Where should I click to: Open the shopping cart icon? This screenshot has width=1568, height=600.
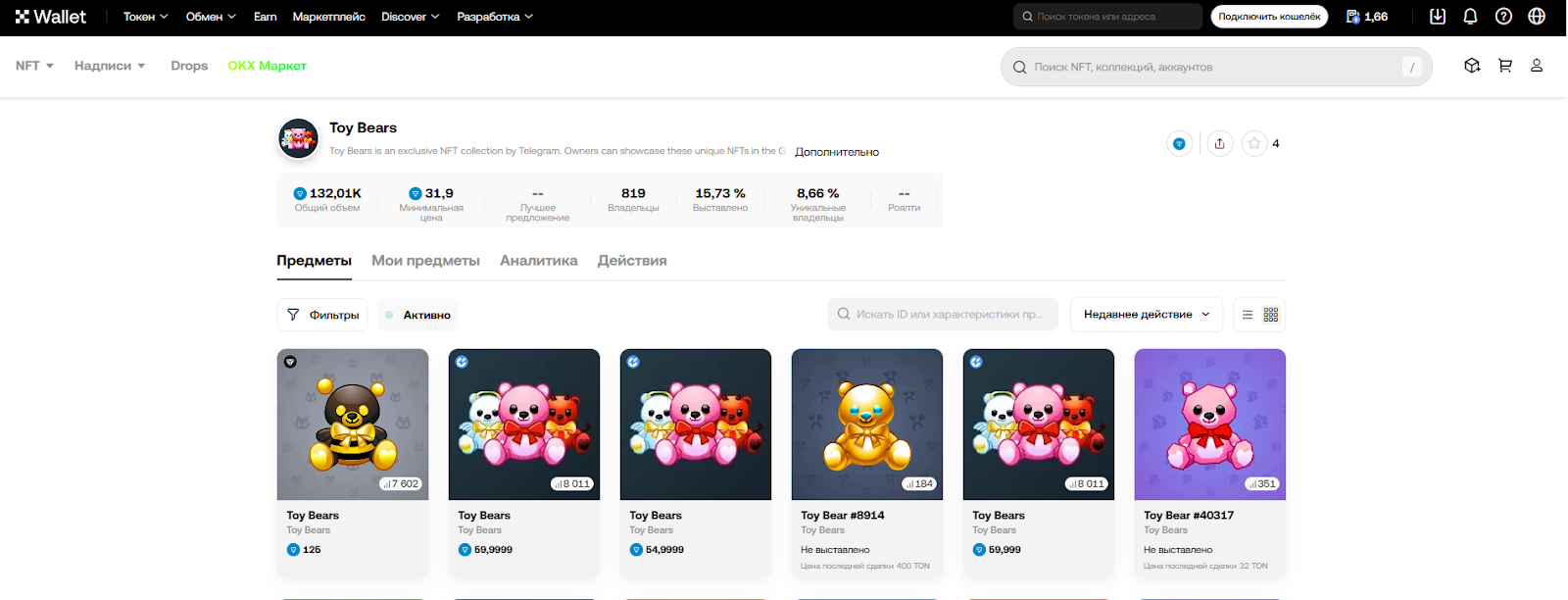tap(1505, 66)
